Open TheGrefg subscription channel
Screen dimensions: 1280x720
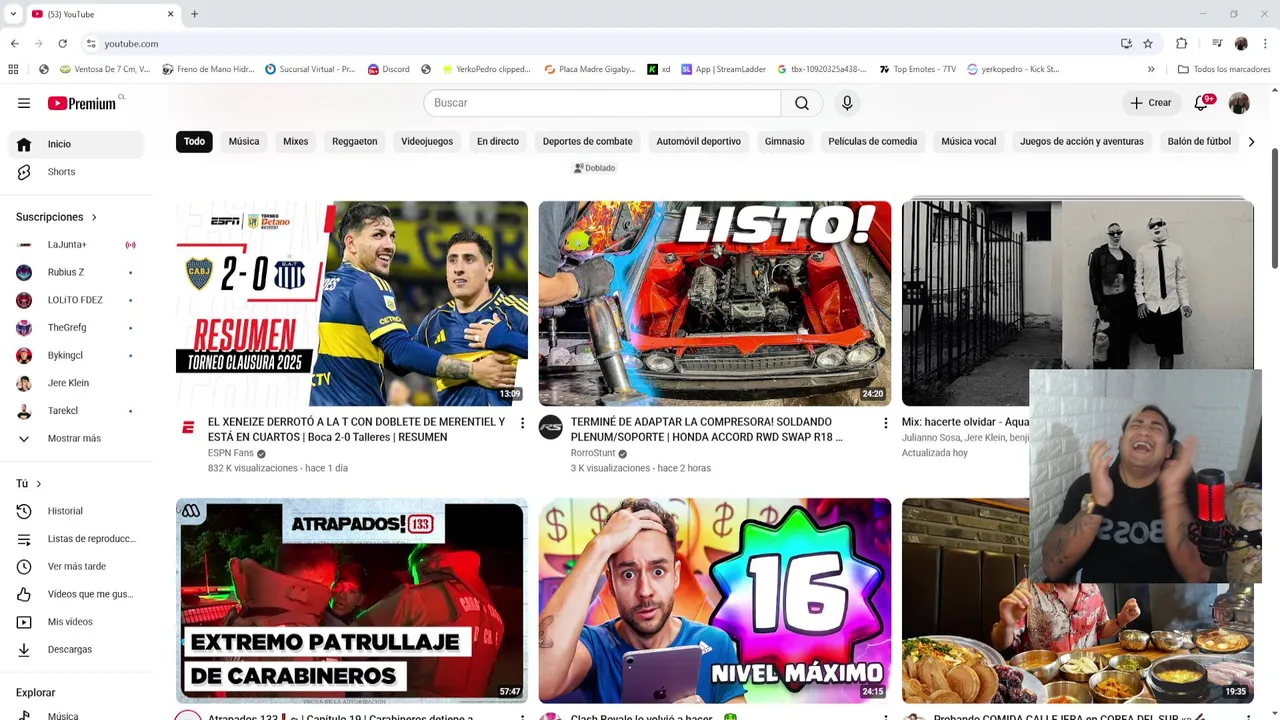click(76, 328)
